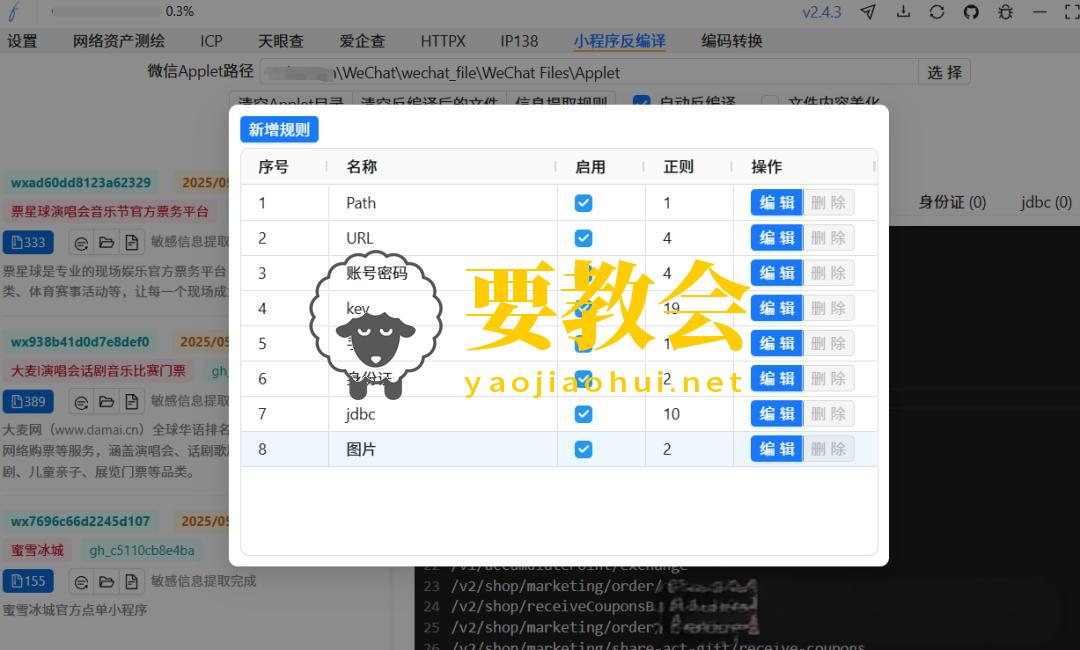Click 编辑 for the 图片 rule
This screenshot has height=650, width=1080.
[777, 449]
